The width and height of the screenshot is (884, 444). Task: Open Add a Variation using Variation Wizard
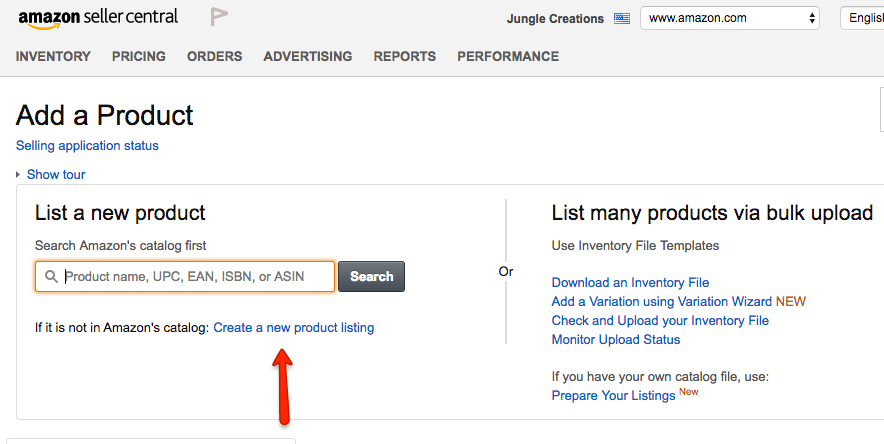662,301
